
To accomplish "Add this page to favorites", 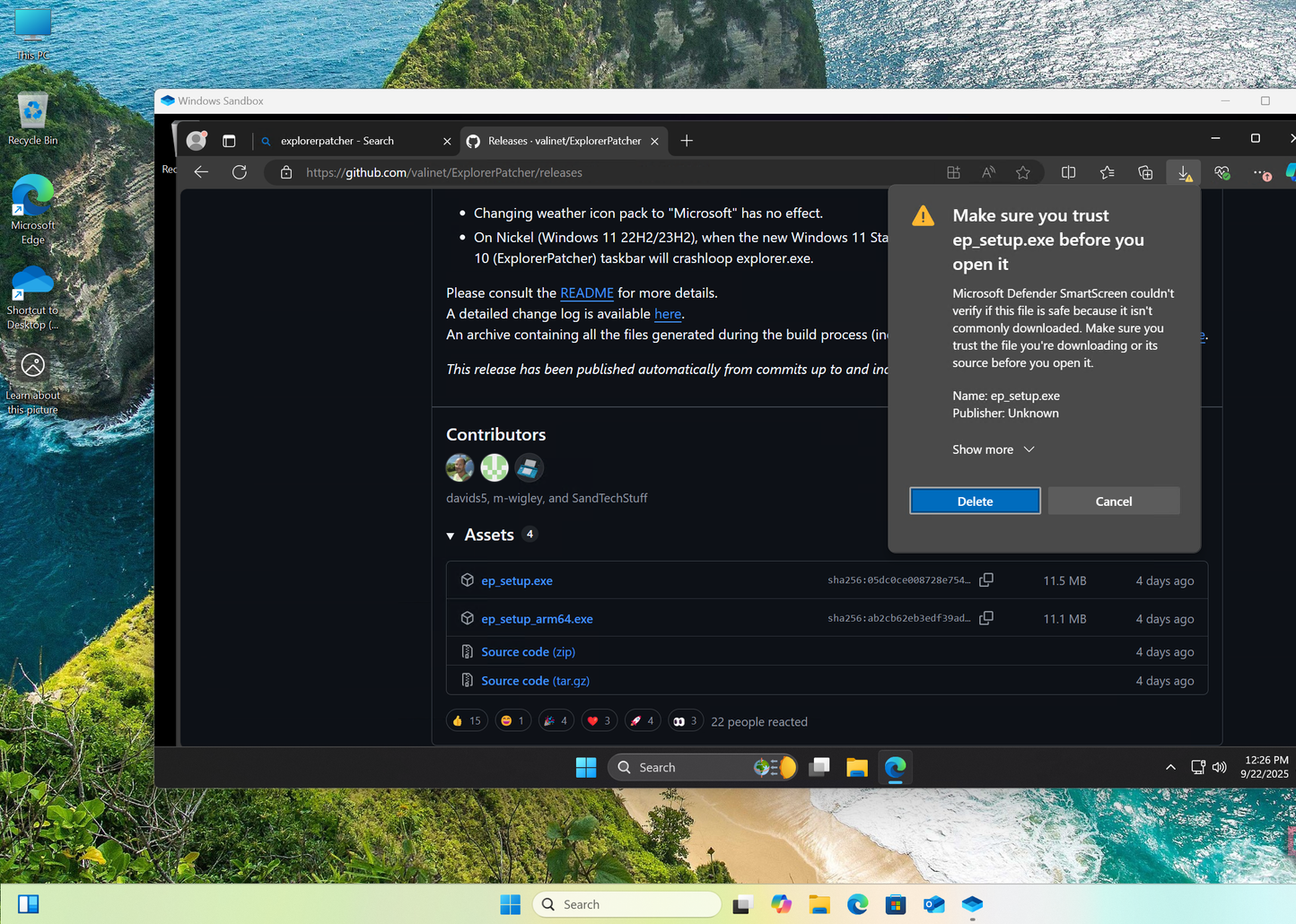I will [1023, 171].
